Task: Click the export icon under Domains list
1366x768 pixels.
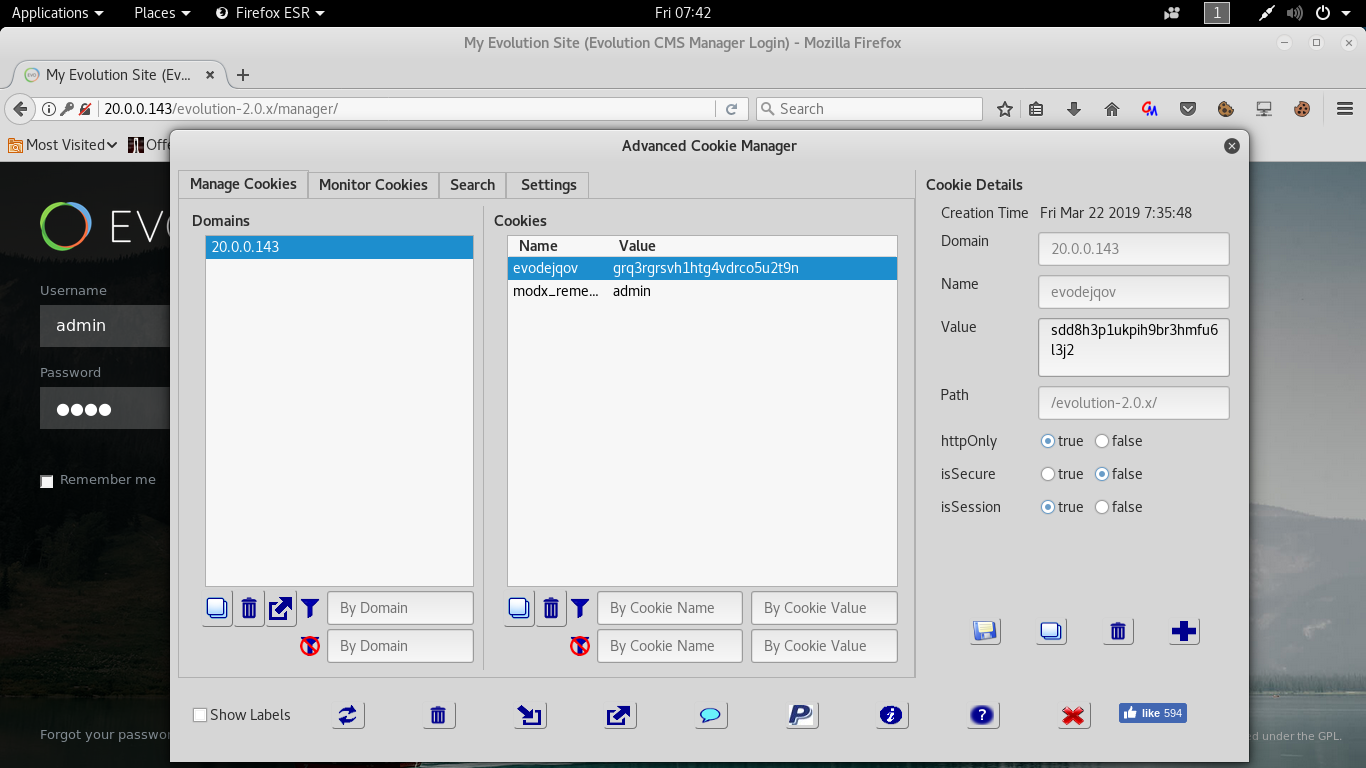Action: tap(281, 608)
